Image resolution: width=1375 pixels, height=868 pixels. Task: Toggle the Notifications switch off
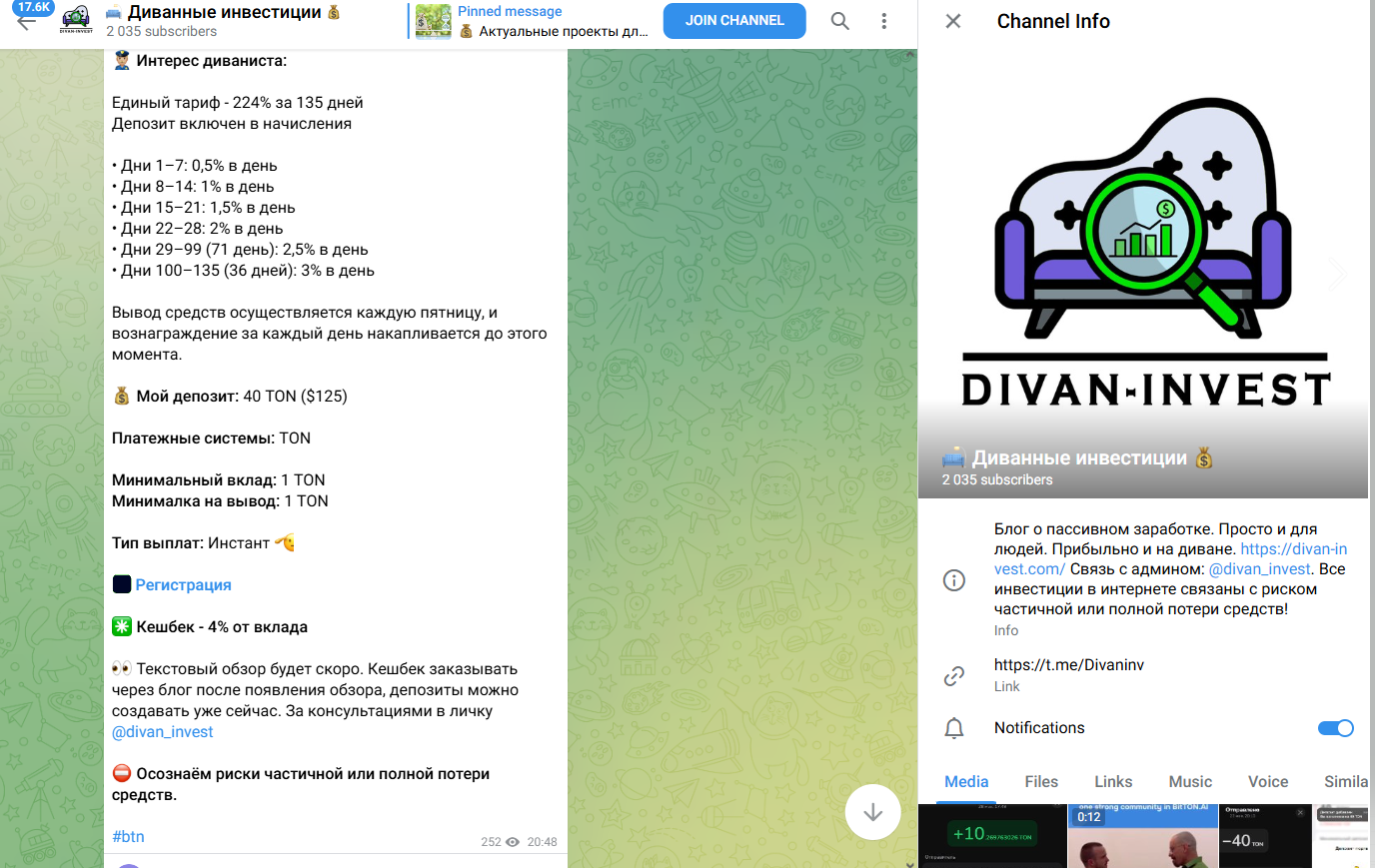coord(1336,728)
